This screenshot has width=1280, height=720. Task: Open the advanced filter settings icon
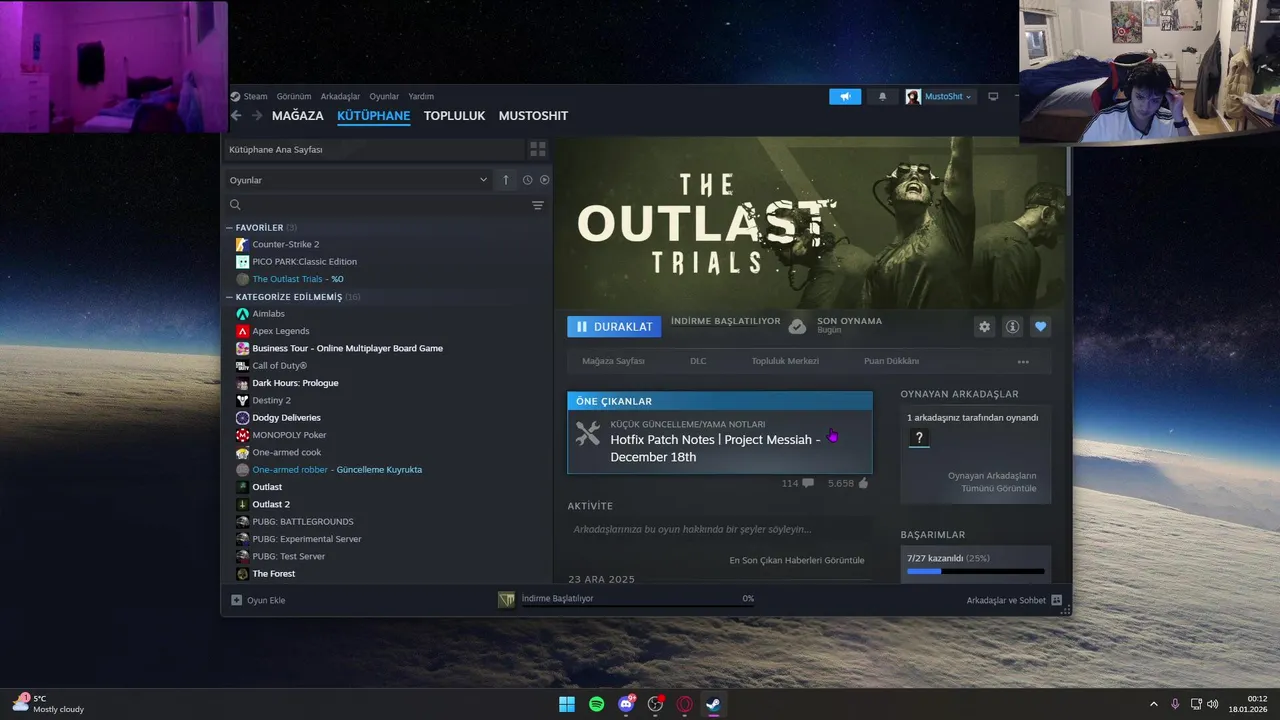[538, 205]
